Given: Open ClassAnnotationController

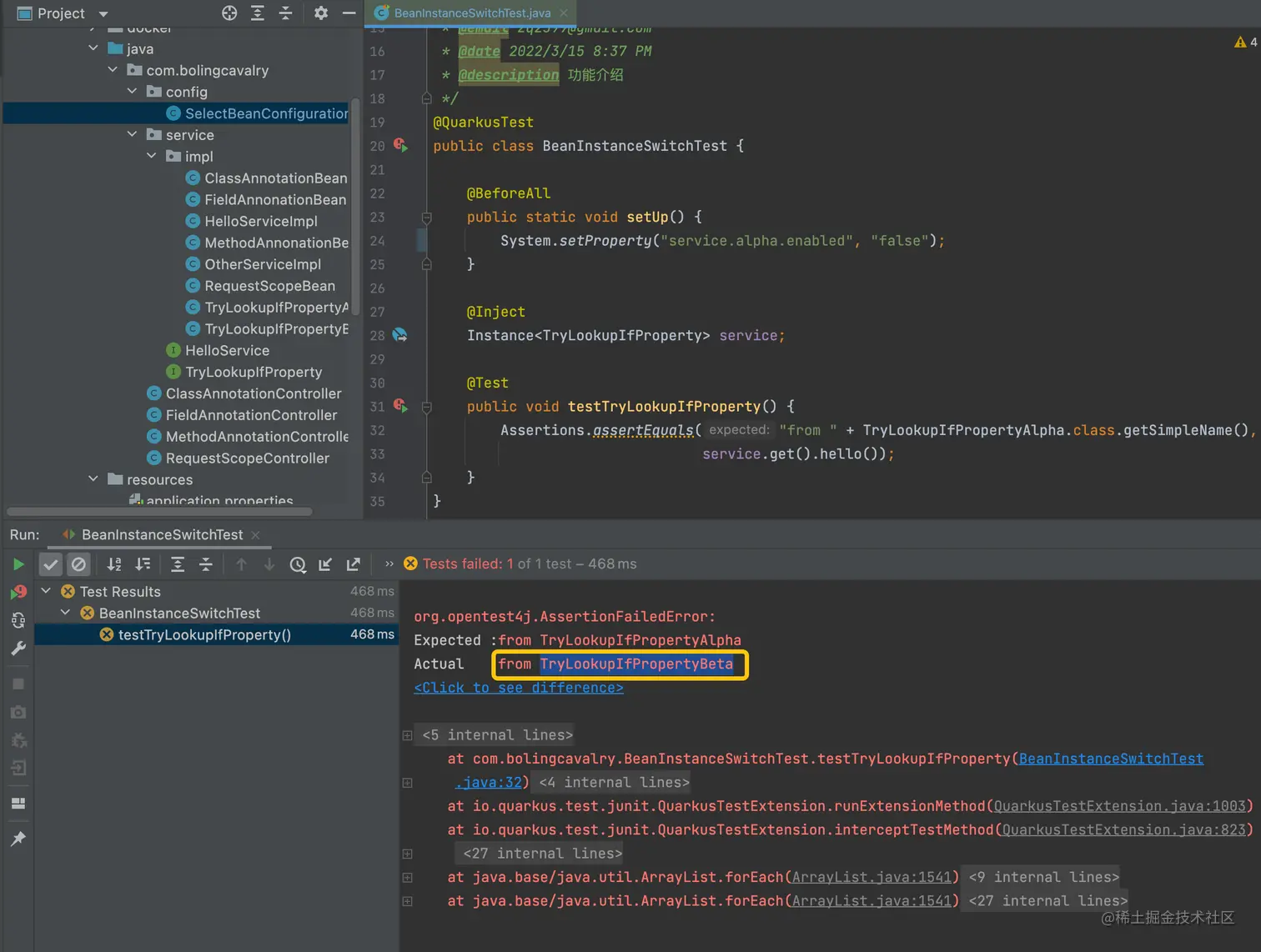Looking at the screenshot, I should coord(244,393).
